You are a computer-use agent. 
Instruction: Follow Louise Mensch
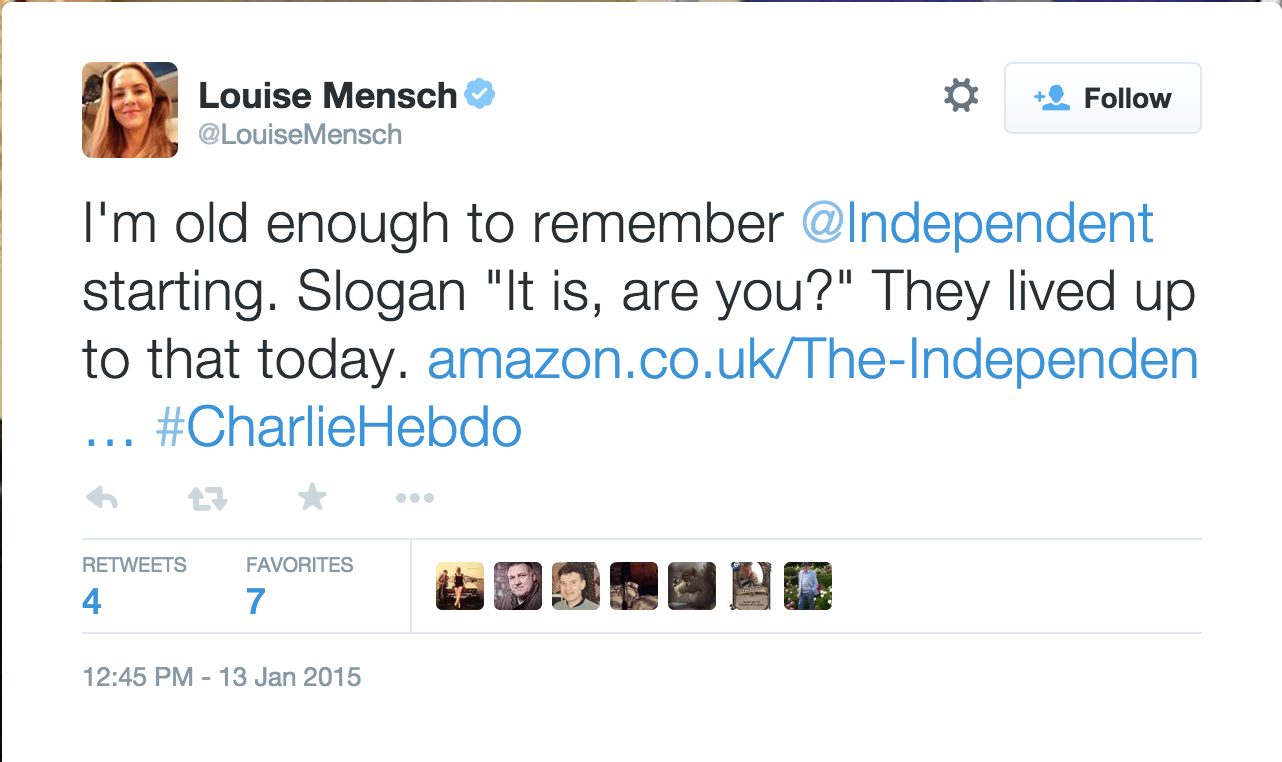pos(1102,98)
